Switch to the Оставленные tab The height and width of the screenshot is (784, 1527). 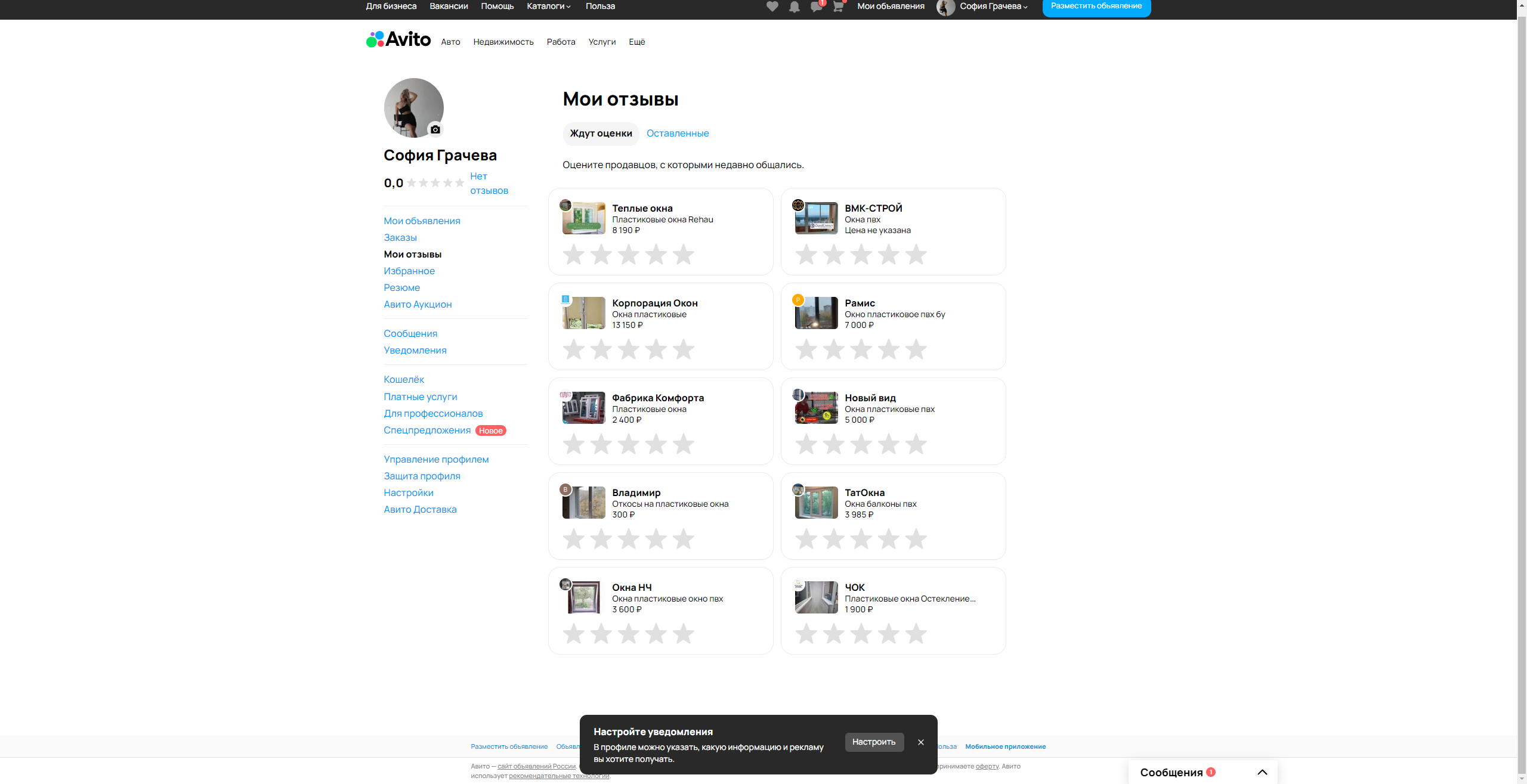pos(678,134)
